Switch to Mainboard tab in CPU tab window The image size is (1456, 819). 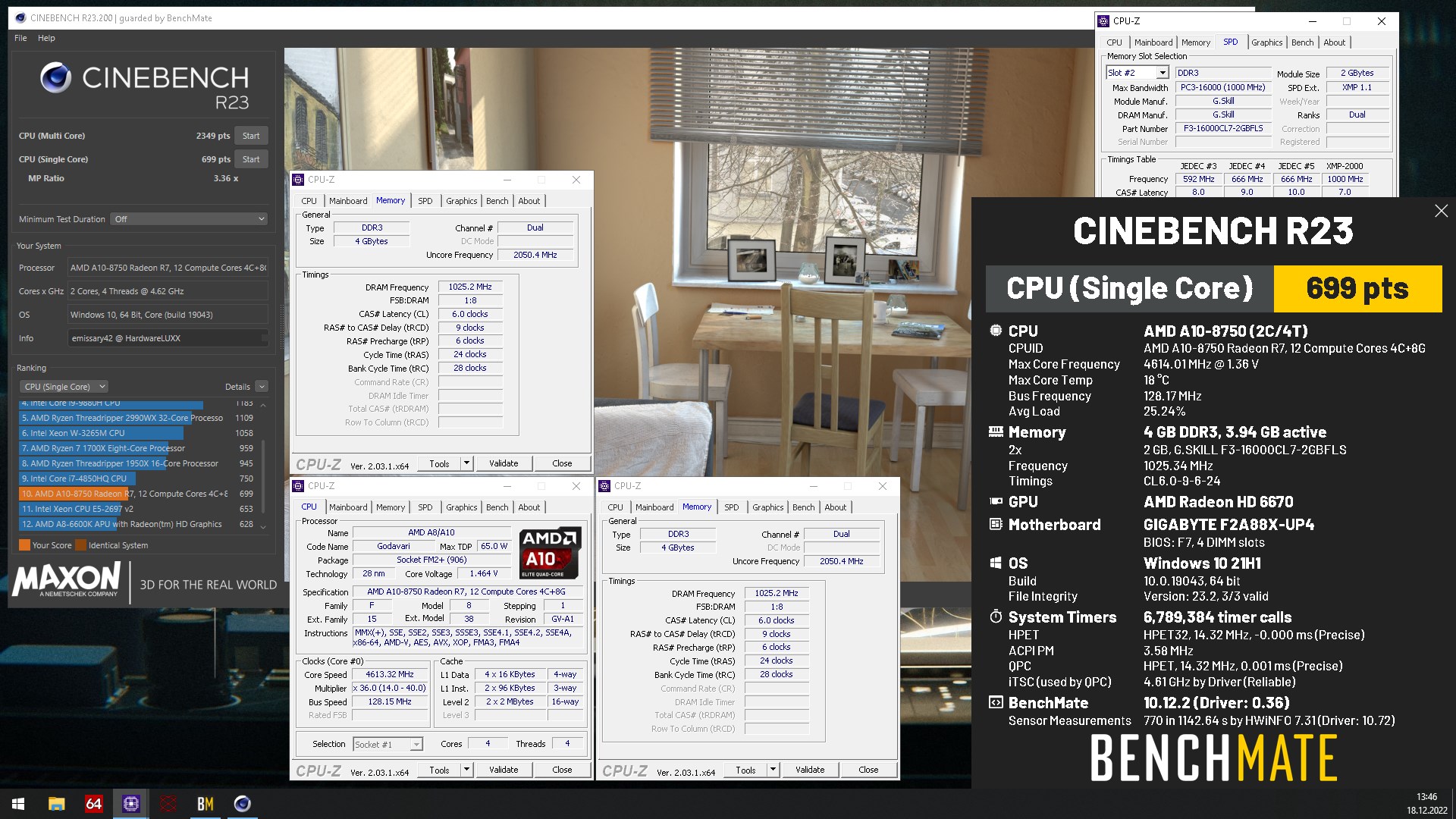click(x=348, y=507)
